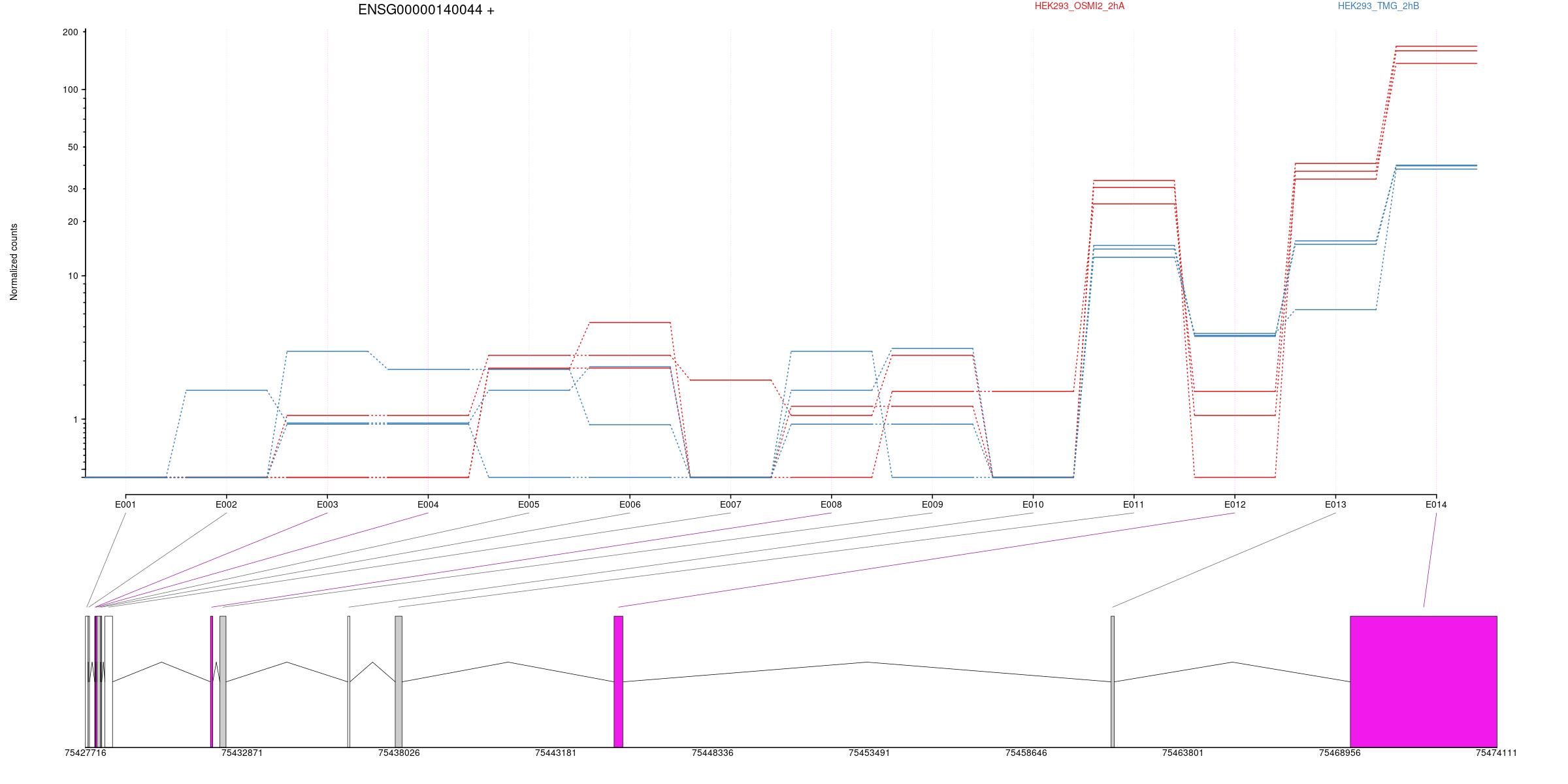The image size is (1568, 784).
Task: Select the thin magenta E008 exon block
Action: point(212,681)
